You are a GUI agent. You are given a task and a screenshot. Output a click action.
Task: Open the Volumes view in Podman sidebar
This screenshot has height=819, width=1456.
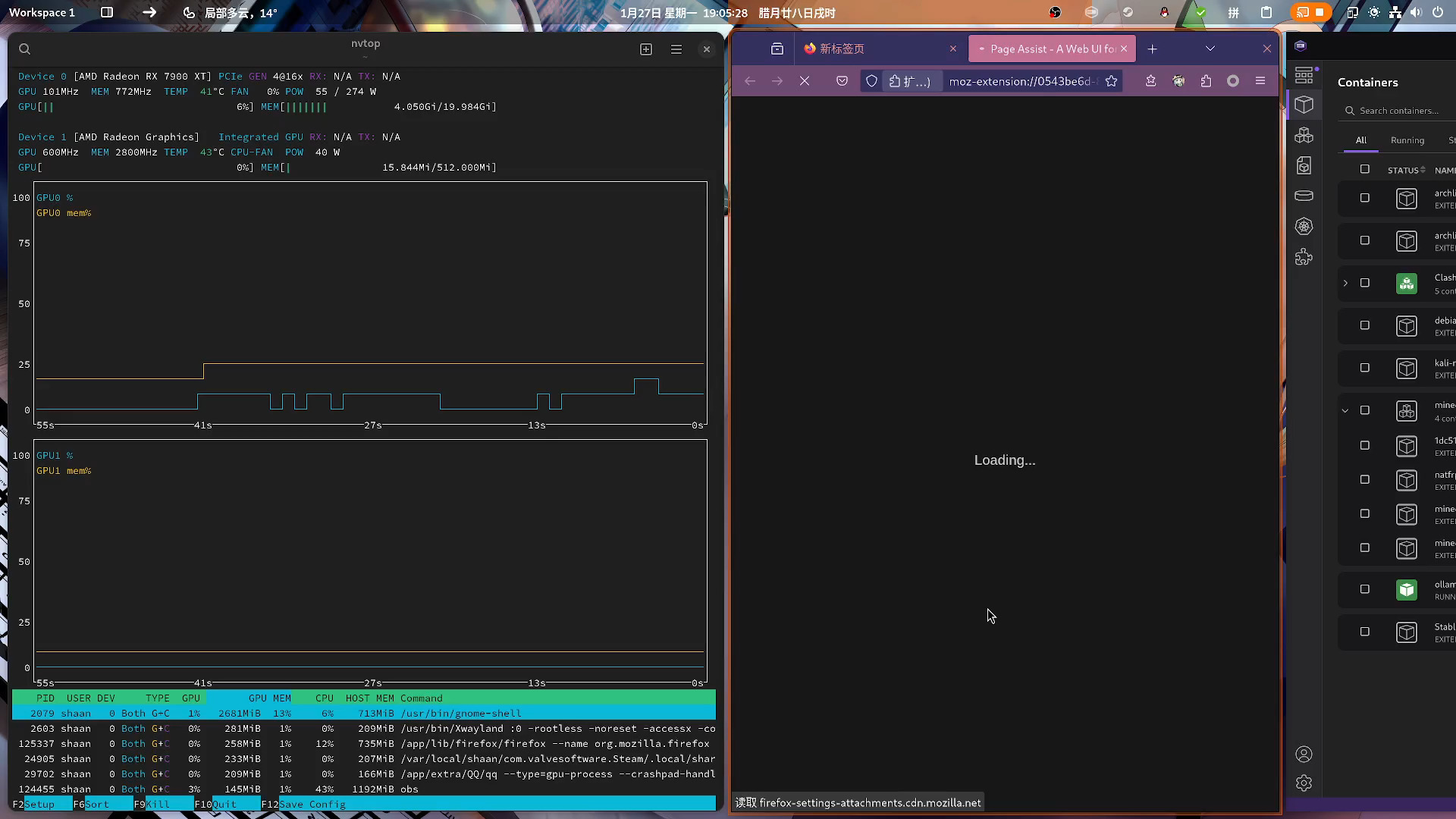click(1304, 196)
